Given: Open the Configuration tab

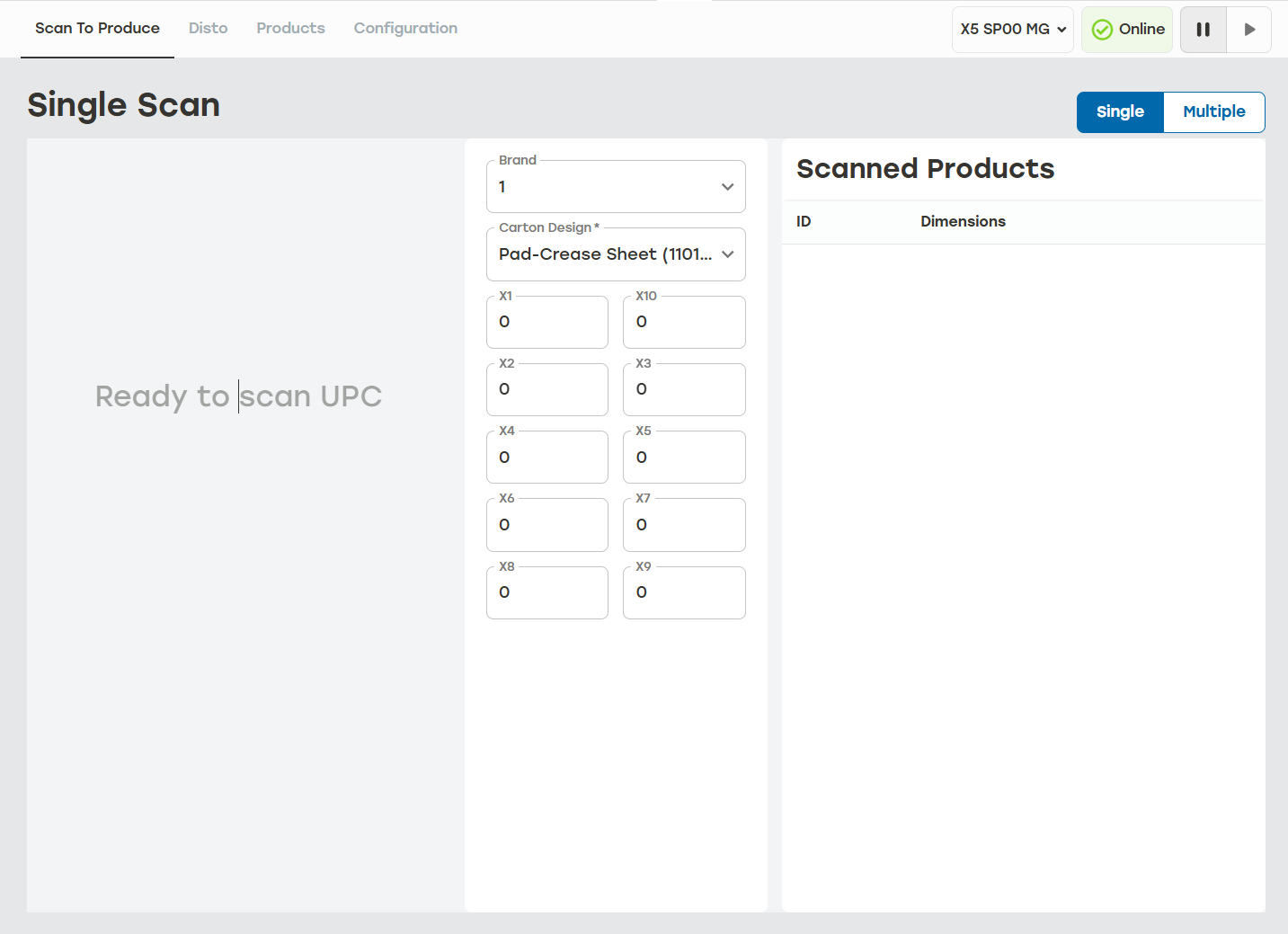Looking at the screenshot, I should point(405,28).
